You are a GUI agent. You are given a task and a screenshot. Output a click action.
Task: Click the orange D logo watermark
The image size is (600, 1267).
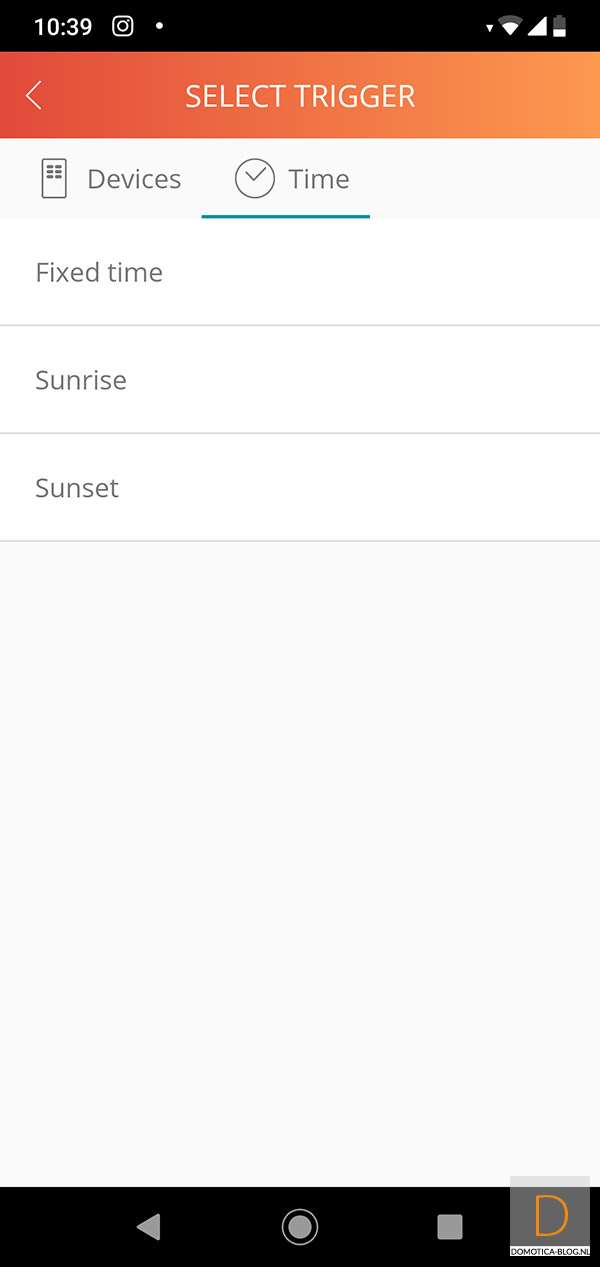[551, 1215]
